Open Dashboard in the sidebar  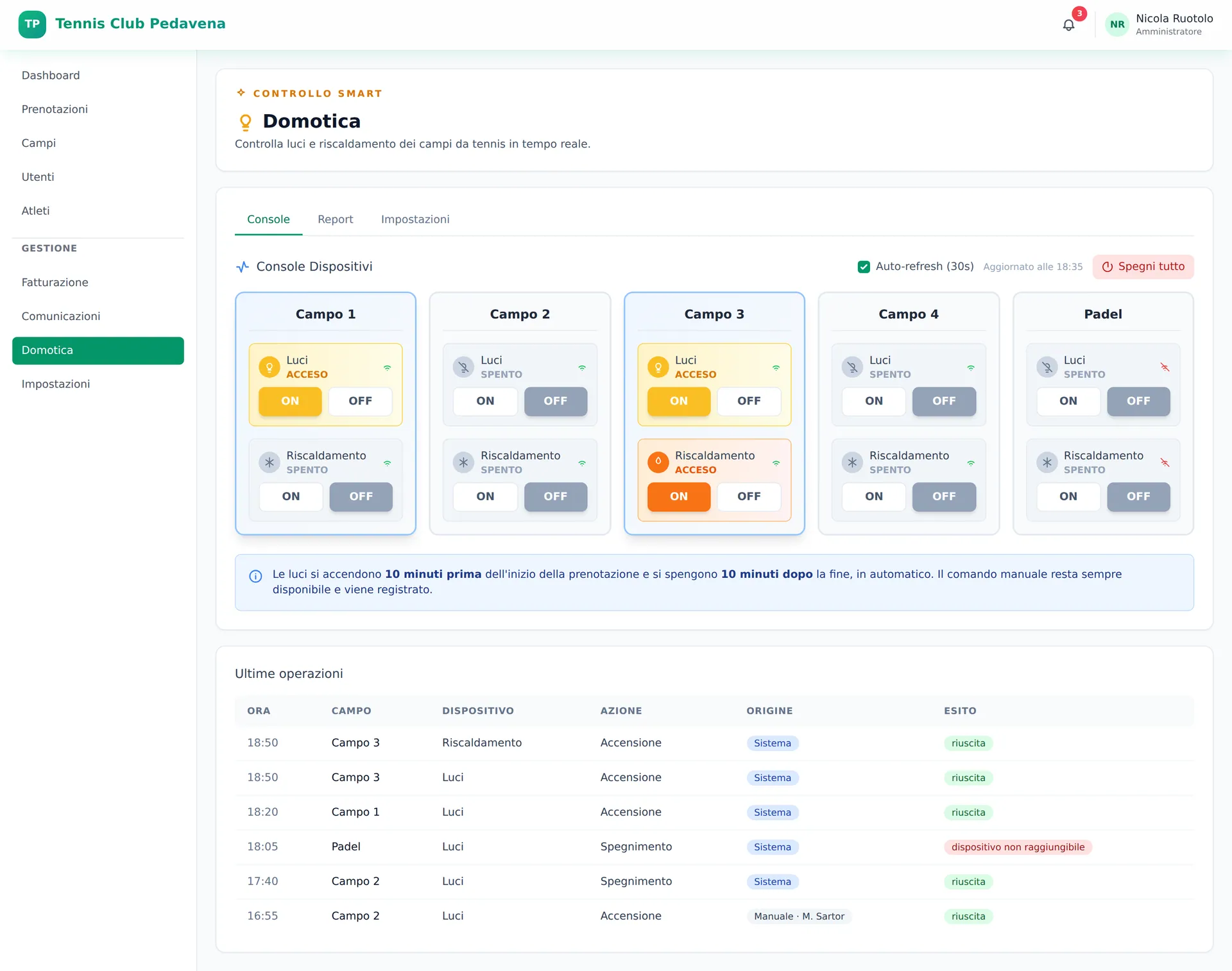tap(98, 76)
